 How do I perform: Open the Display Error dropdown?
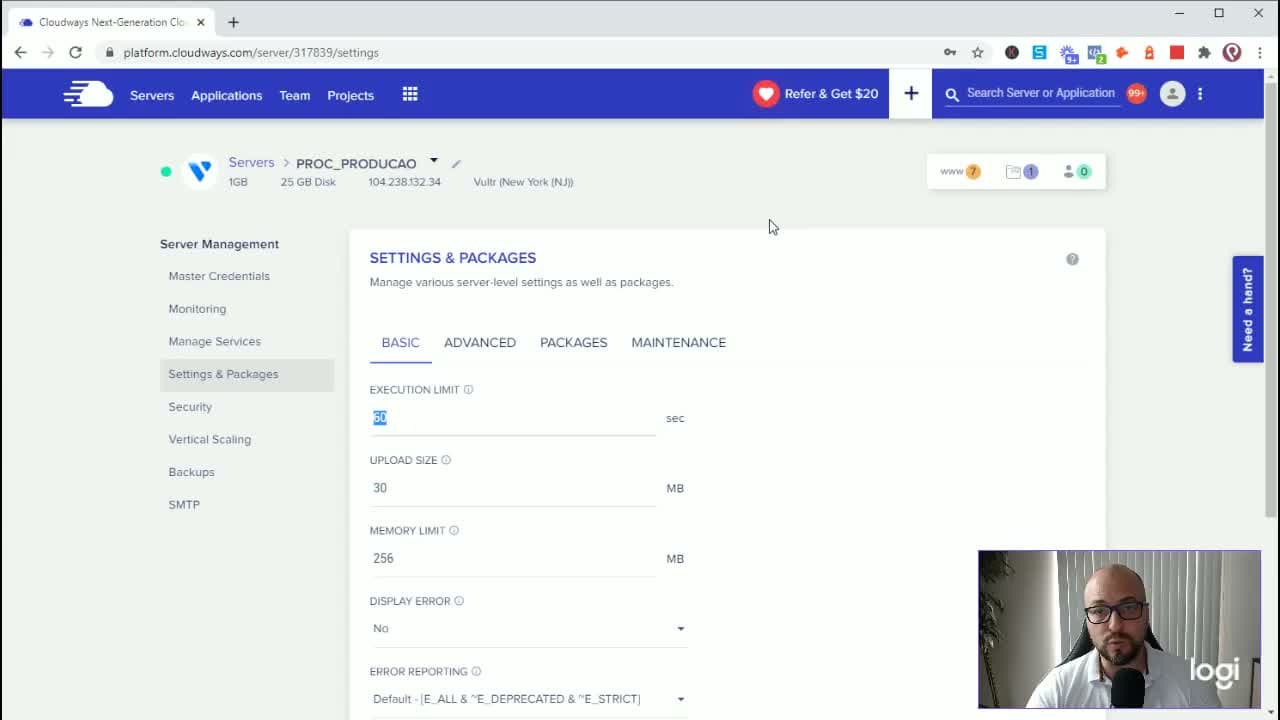point(528,629)
